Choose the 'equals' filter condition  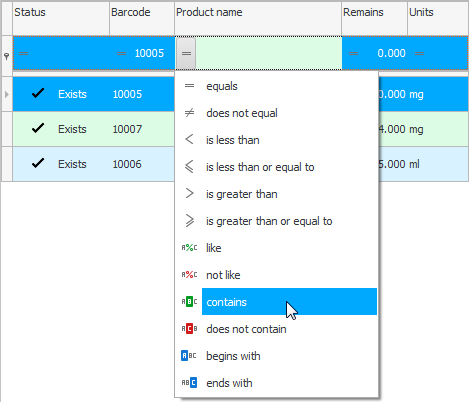[276, 86]
